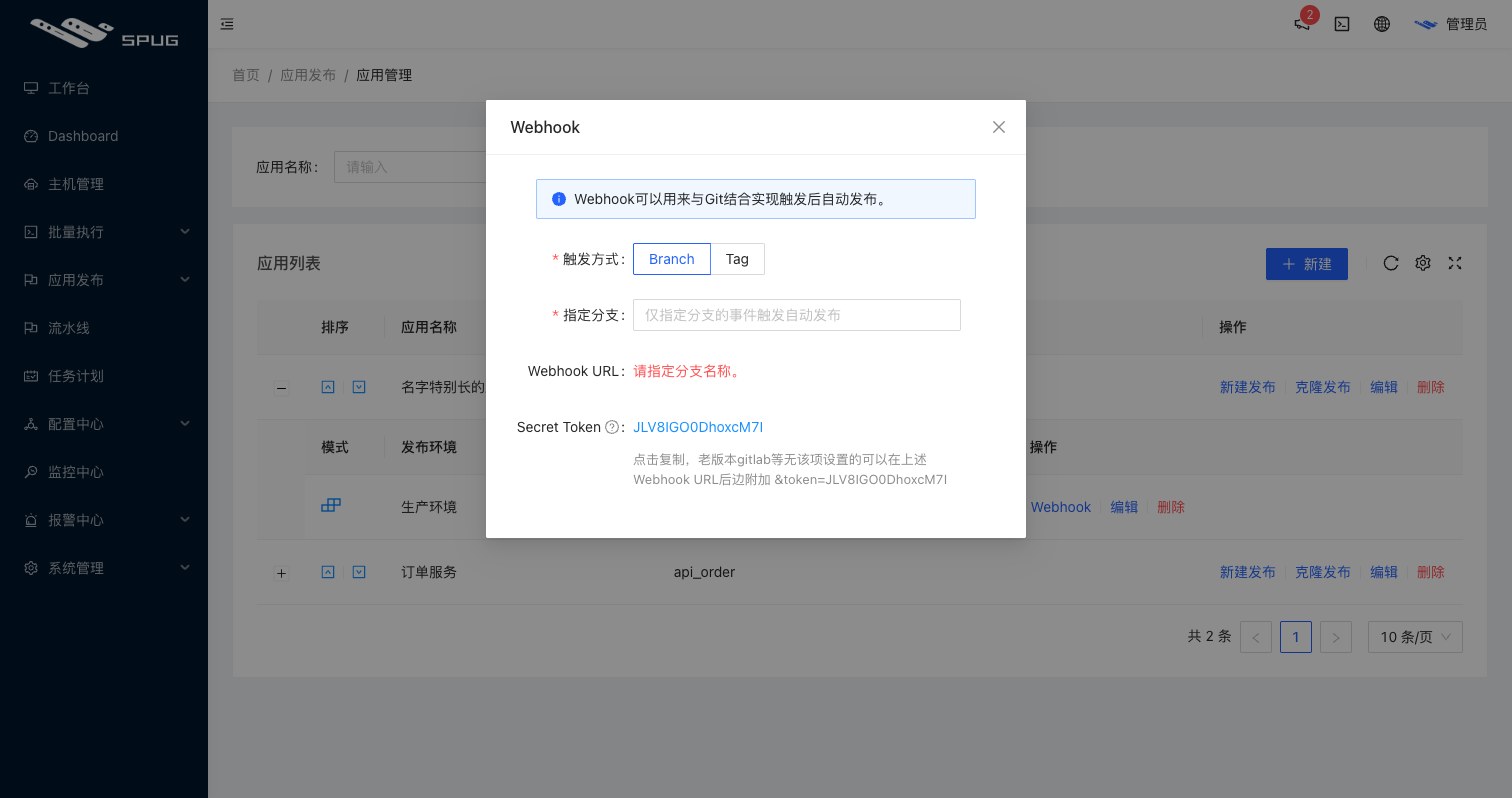Move 名字特别长的 app down in sort order
1512x798 pixels.
(359, 386)
